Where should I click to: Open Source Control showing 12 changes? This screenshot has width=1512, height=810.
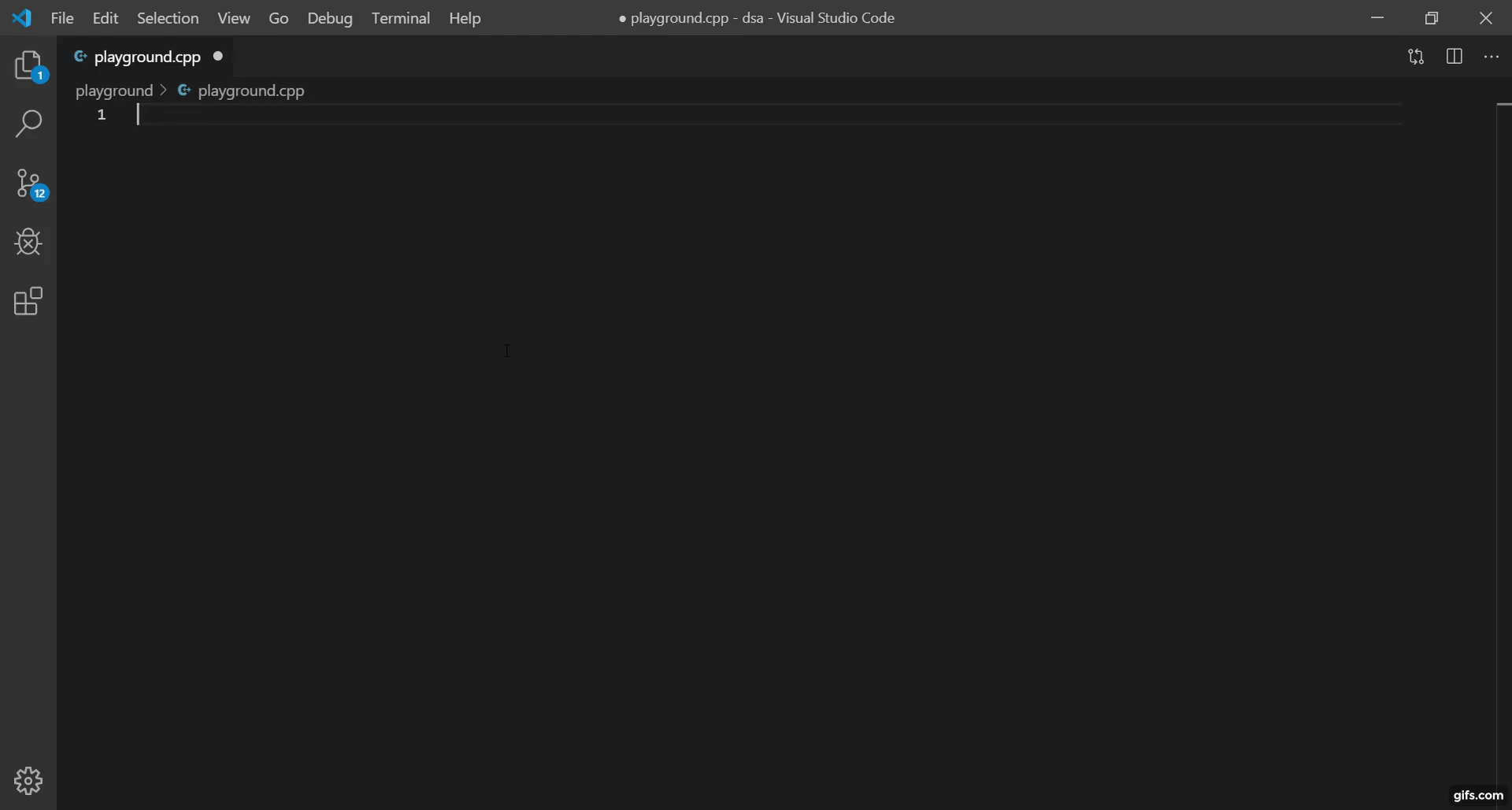click(x=28, y=183)
